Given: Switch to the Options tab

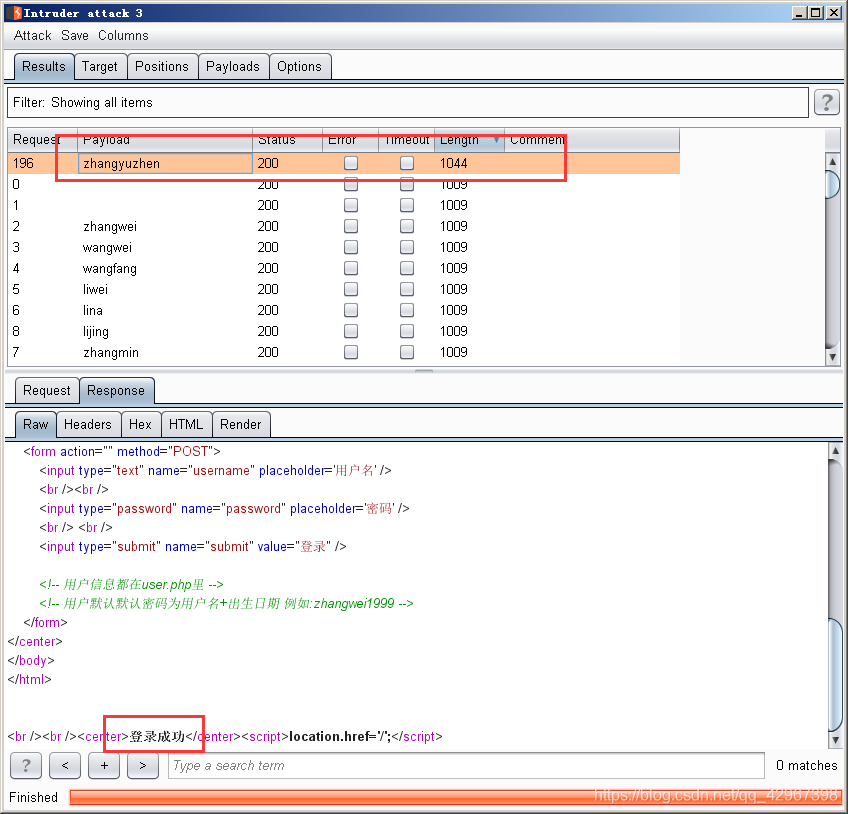Looking at the screenshot, I should coord(300,67).
